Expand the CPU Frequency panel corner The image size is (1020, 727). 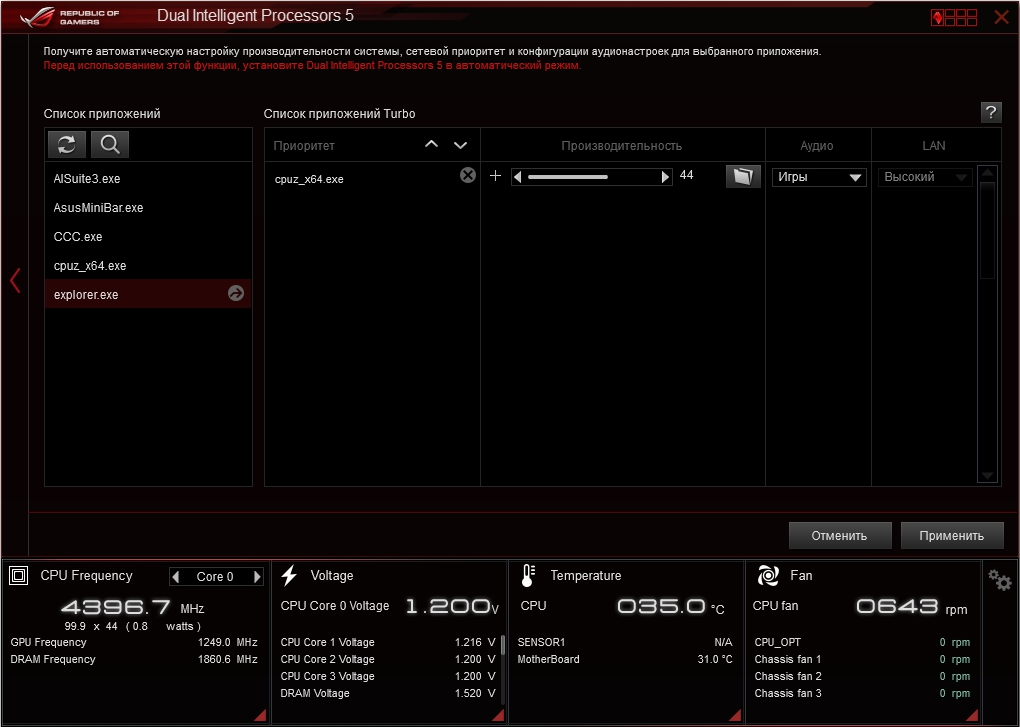pos(260,715)
